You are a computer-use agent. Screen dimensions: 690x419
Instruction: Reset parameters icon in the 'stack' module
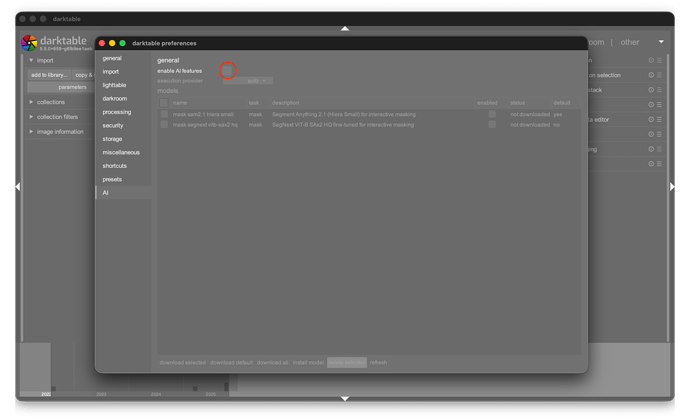651,90
